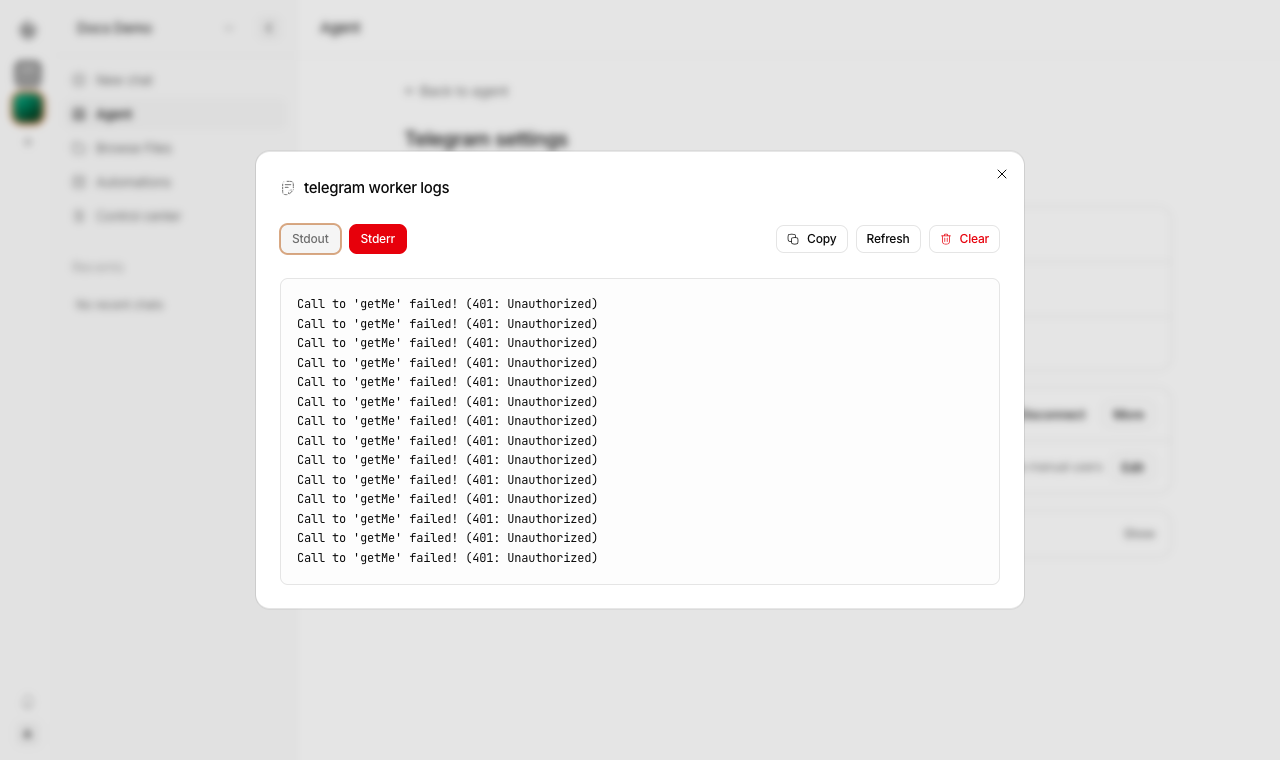Follow the "Back to agent" link behind the dialog
This screenshot has width=1280, height=760.
point(457,91)
